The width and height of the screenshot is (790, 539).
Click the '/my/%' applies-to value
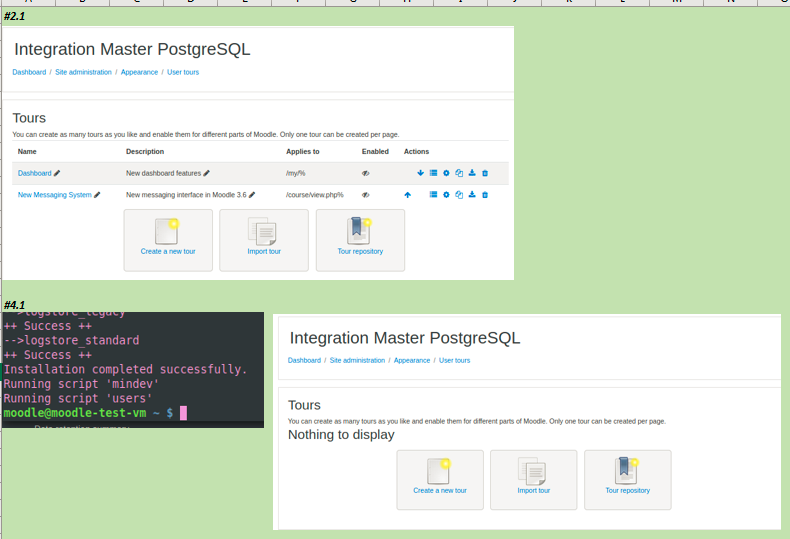296,173
